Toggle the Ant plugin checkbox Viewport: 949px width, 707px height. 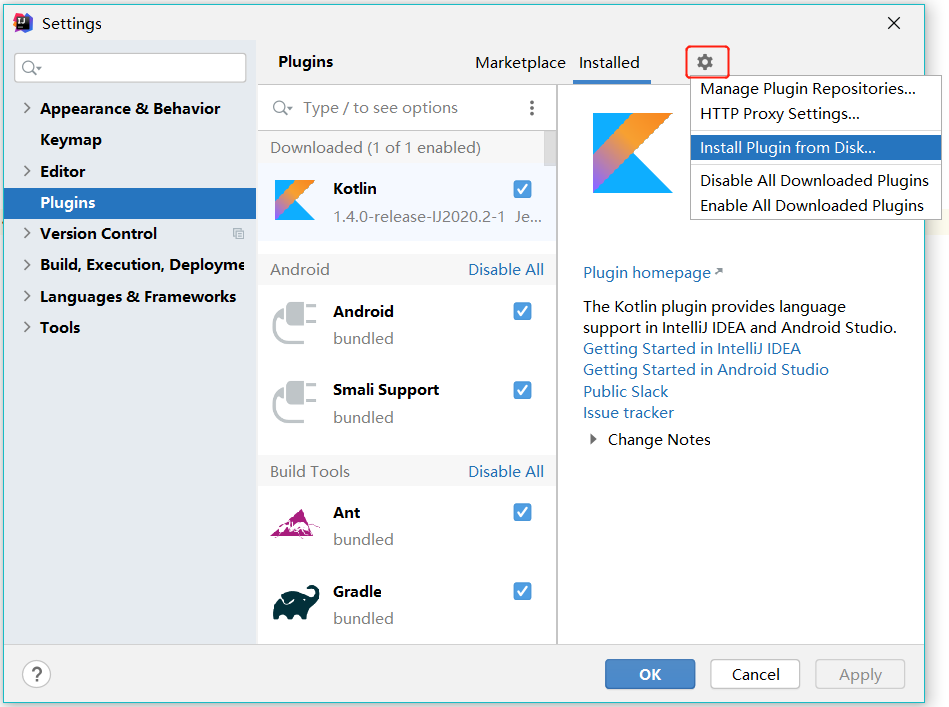tap(522, 512)
